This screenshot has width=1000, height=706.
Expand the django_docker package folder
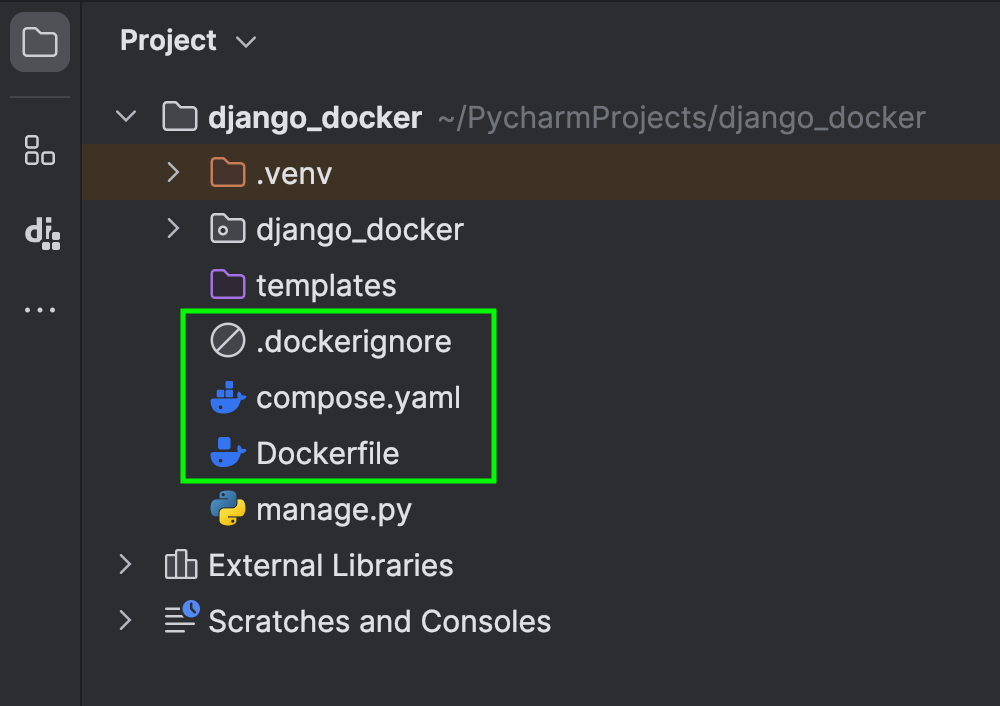pyautogui.click(x=174, y=229)
